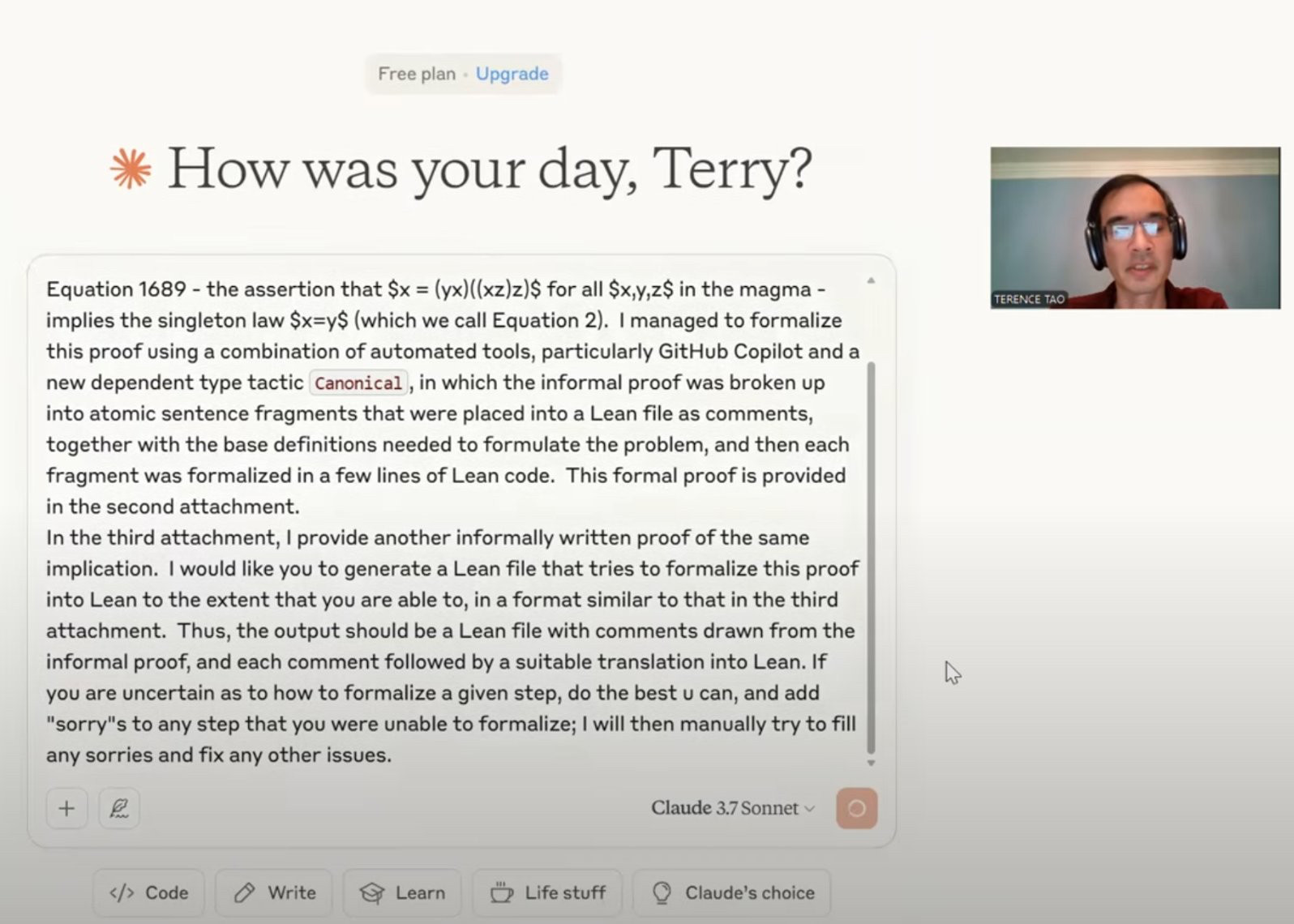Click the coffee cup icon on Life stuff
1294x924 pixels.
click(502, 892)
